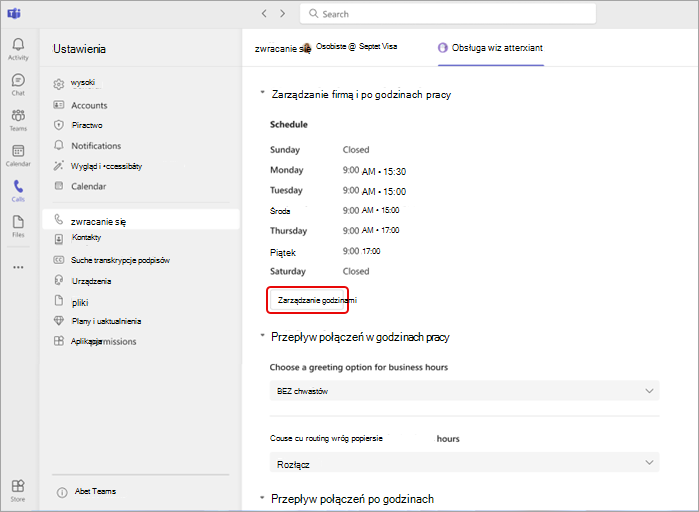This screenshot has height=512, width=699.
Task: Collapse Przepływ połączeń po godzinach section
Action: point(263,497)
